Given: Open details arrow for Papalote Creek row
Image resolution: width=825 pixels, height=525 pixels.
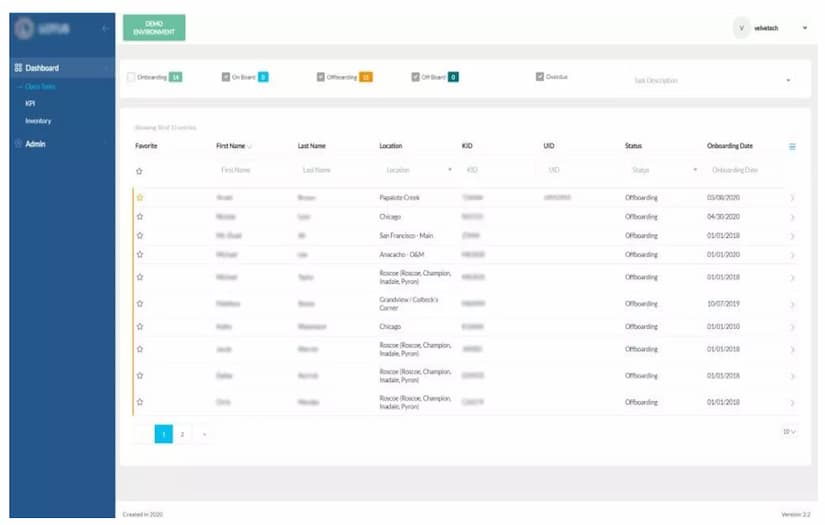Looking at the screenshot, I should pos(792,198).
